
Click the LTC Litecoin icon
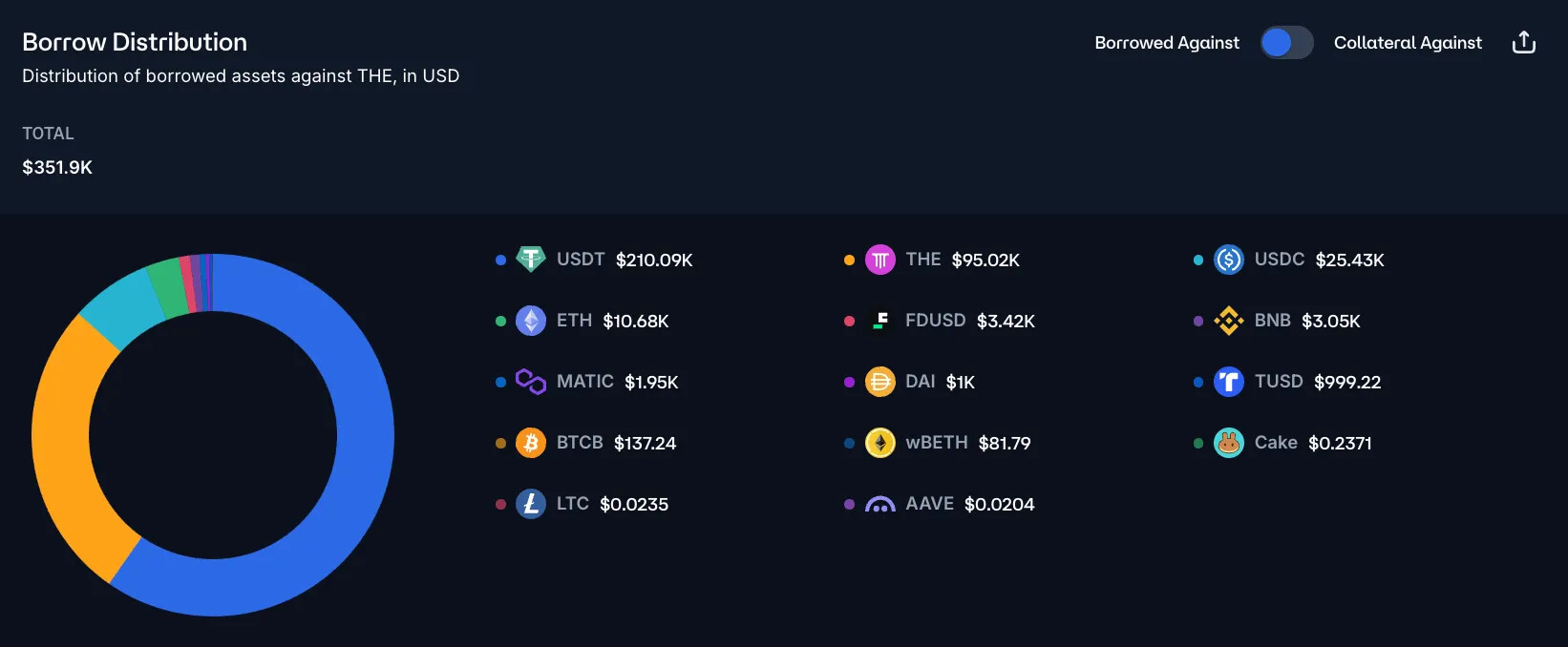pyautogui.click(x=531, y=504)
